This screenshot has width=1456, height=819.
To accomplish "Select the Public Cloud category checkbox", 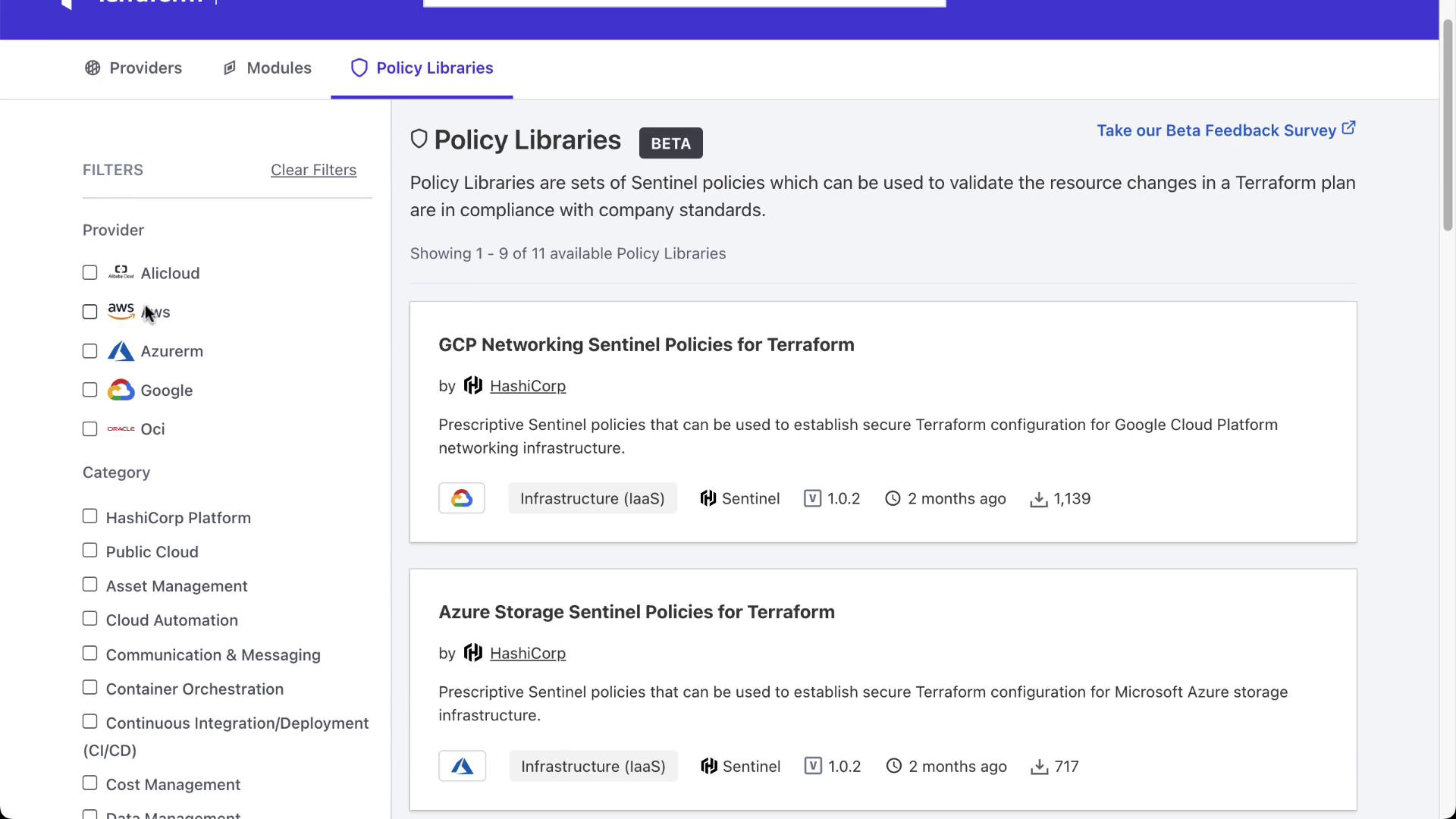I will pyautogui.click(x=90, y=551).
